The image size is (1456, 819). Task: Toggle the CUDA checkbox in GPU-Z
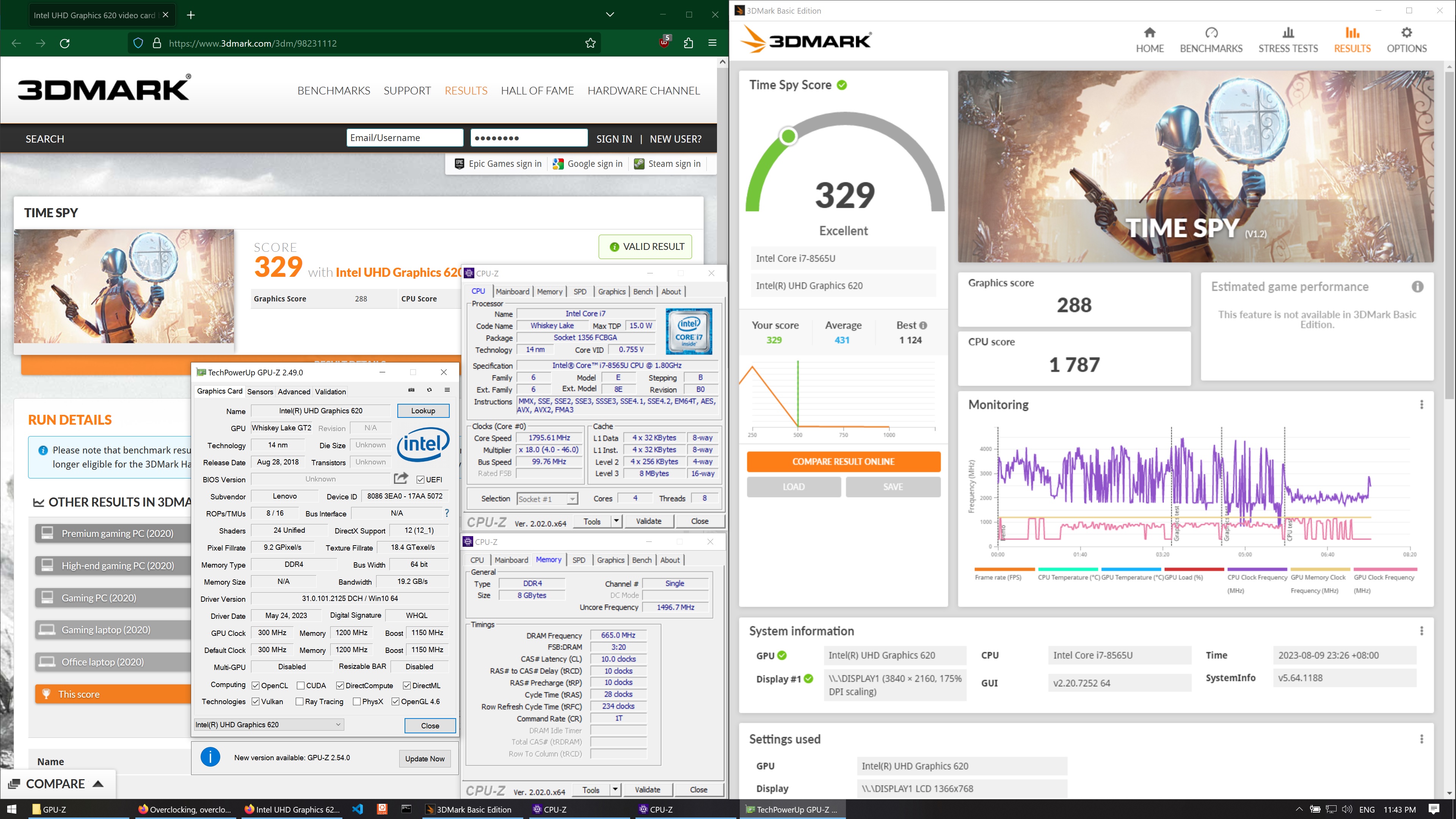(x=300, y=686)
